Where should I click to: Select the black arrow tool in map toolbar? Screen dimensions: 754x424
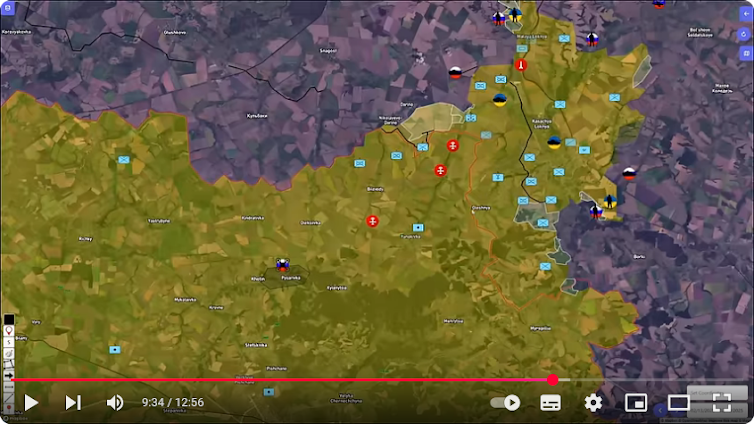tap(9, 375)
